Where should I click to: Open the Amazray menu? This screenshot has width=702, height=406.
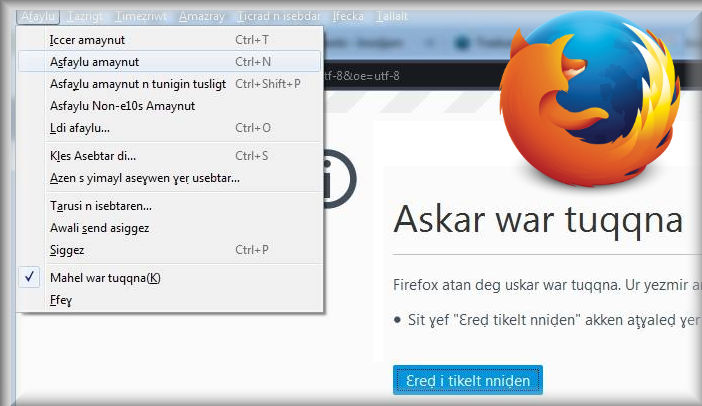pyautogui.click(x=202, y=17)
